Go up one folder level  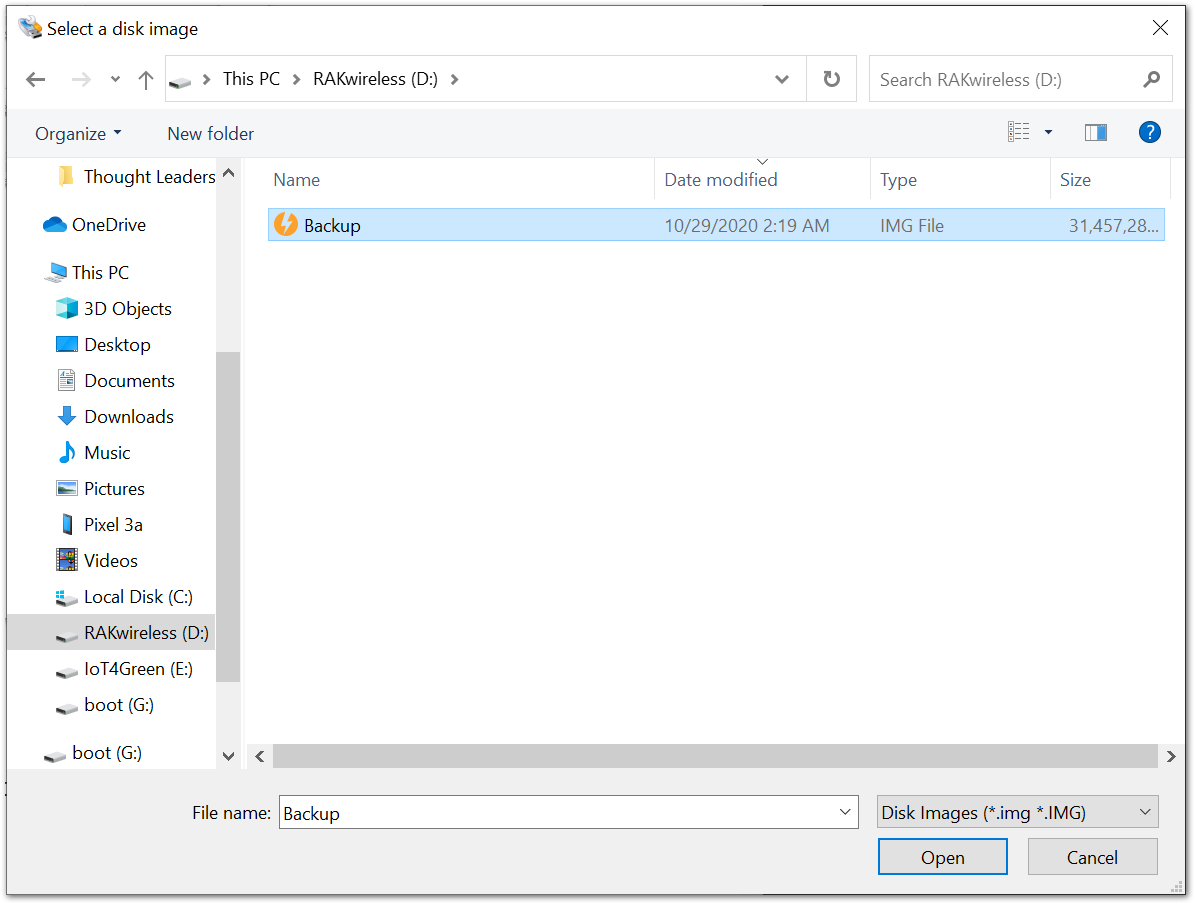(146, 79)
